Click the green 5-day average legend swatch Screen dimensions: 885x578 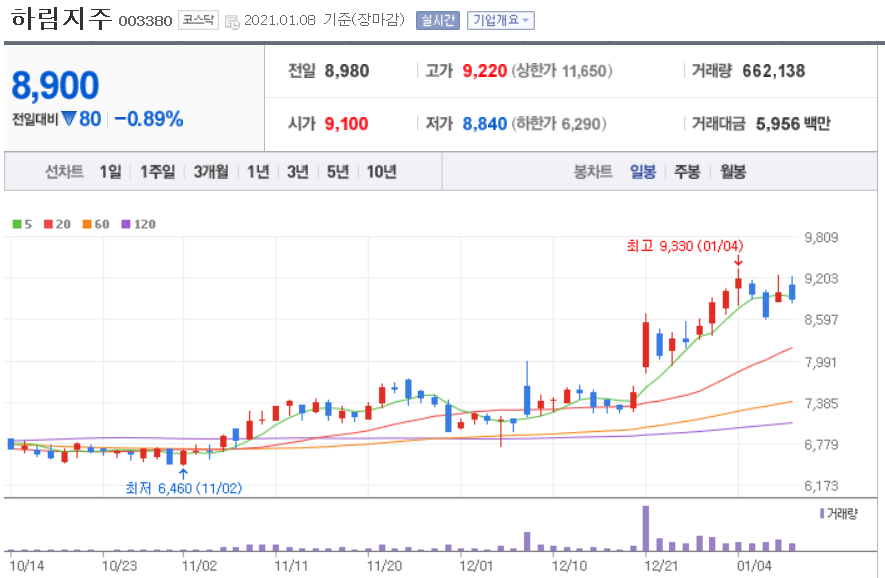point(16,225)
